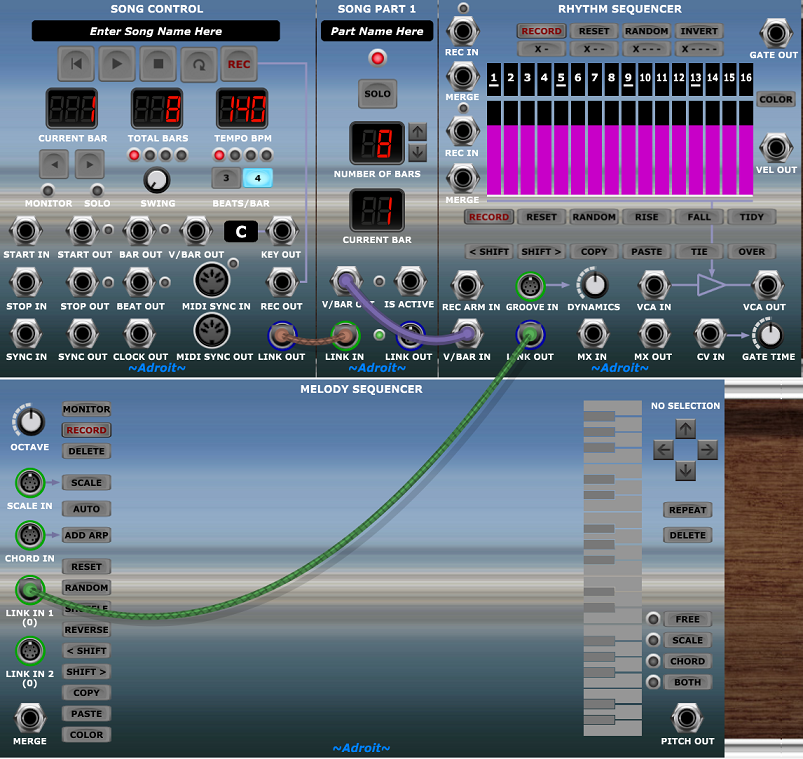Click the REVERSE button in Melody Sequencer

pyautogui.click(x=87, y=630)
